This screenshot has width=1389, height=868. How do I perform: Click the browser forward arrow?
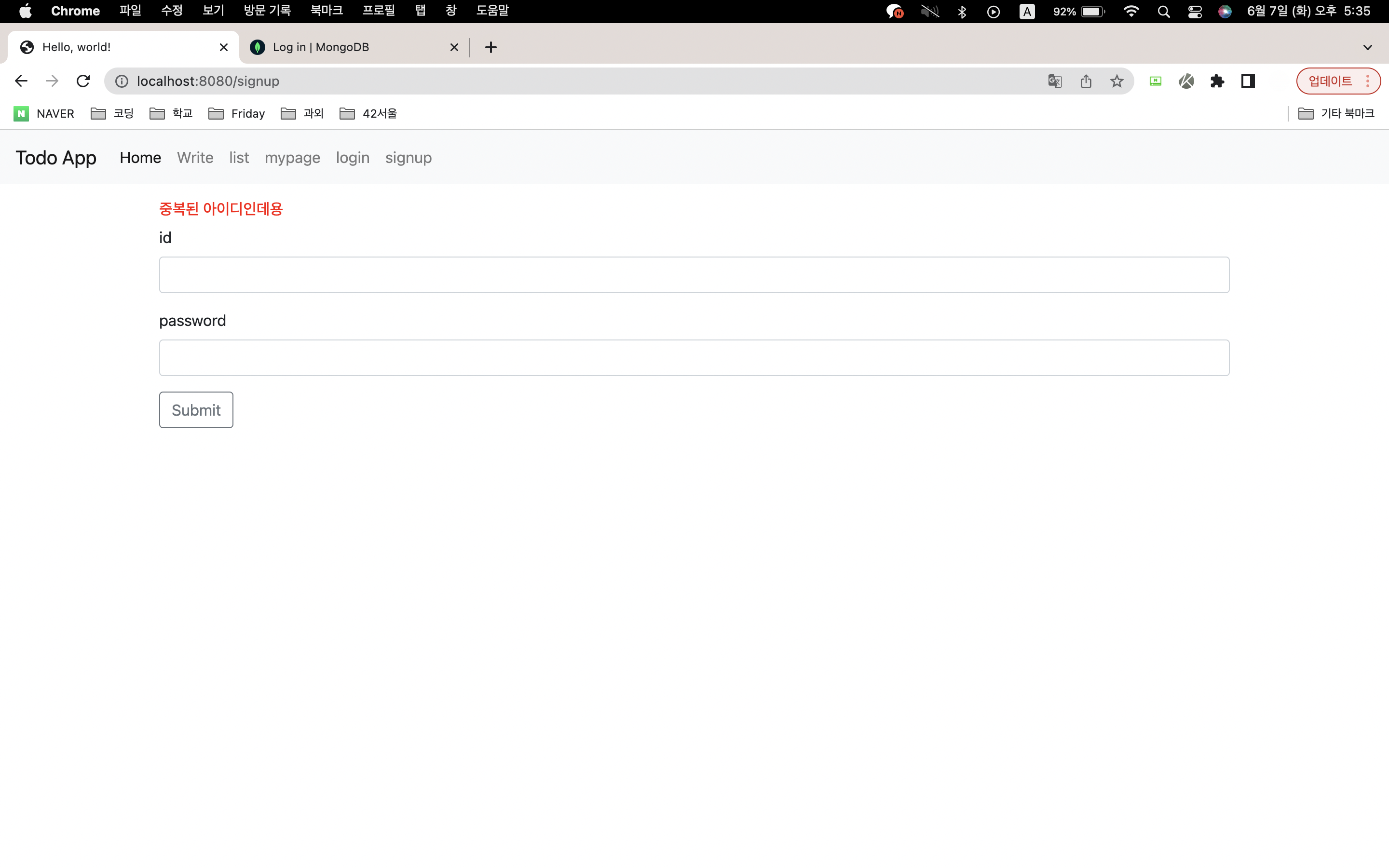click(52, 81)
